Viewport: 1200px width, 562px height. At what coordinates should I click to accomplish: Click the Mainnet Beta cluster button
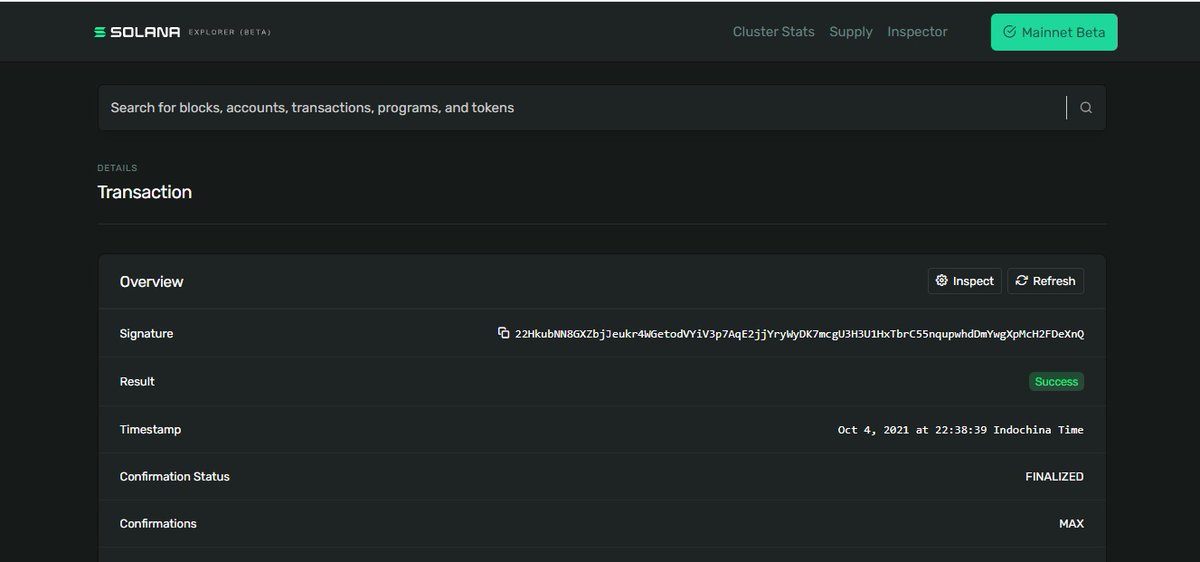click(x=1054, y=32)
